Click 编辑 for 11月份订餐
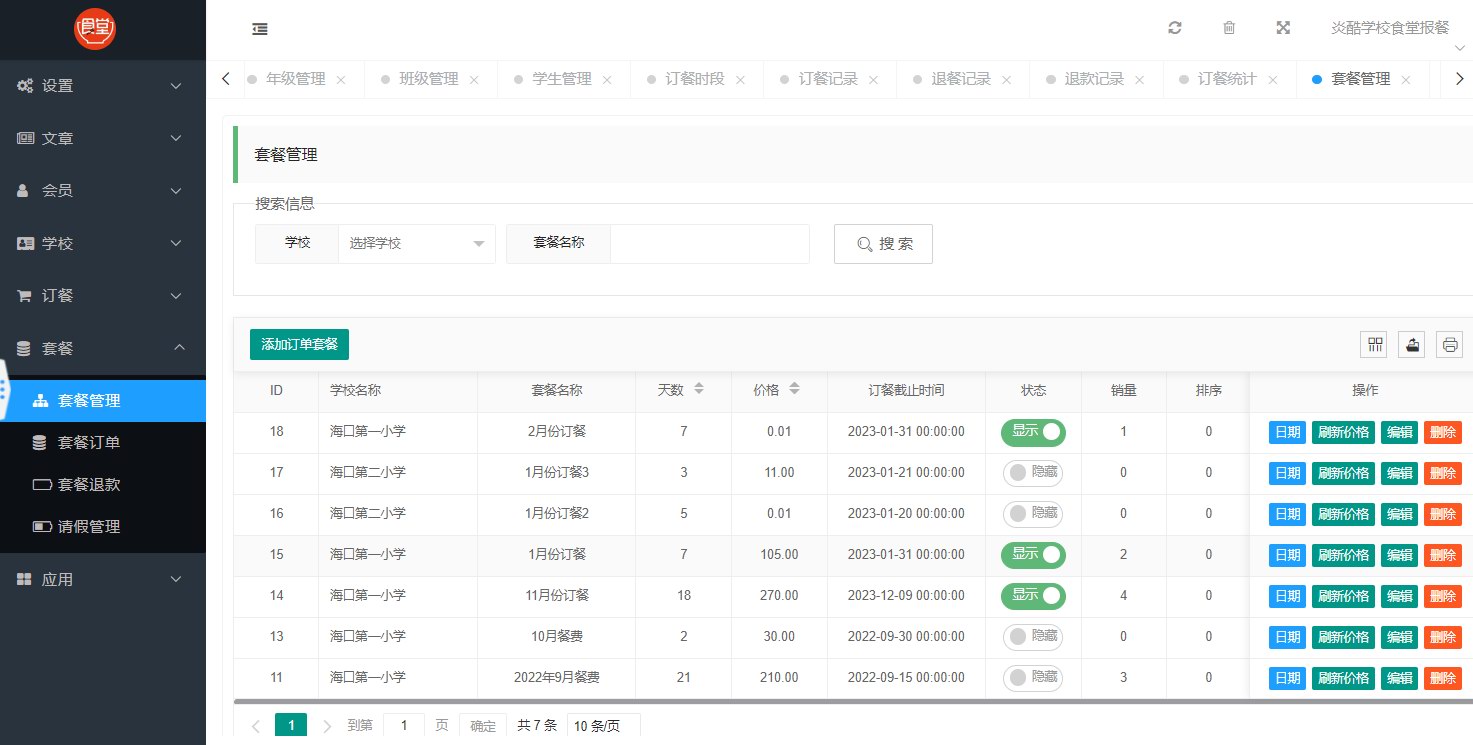The image size is (1473, 745). pos(1399,596)
